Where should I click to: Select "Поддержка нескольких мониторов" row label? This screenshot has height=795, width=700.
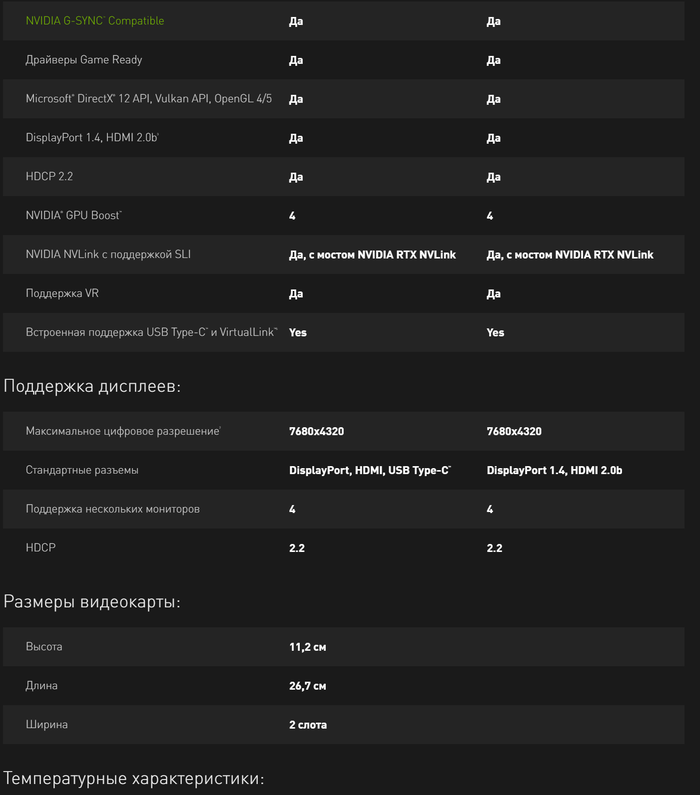point(113,509)
